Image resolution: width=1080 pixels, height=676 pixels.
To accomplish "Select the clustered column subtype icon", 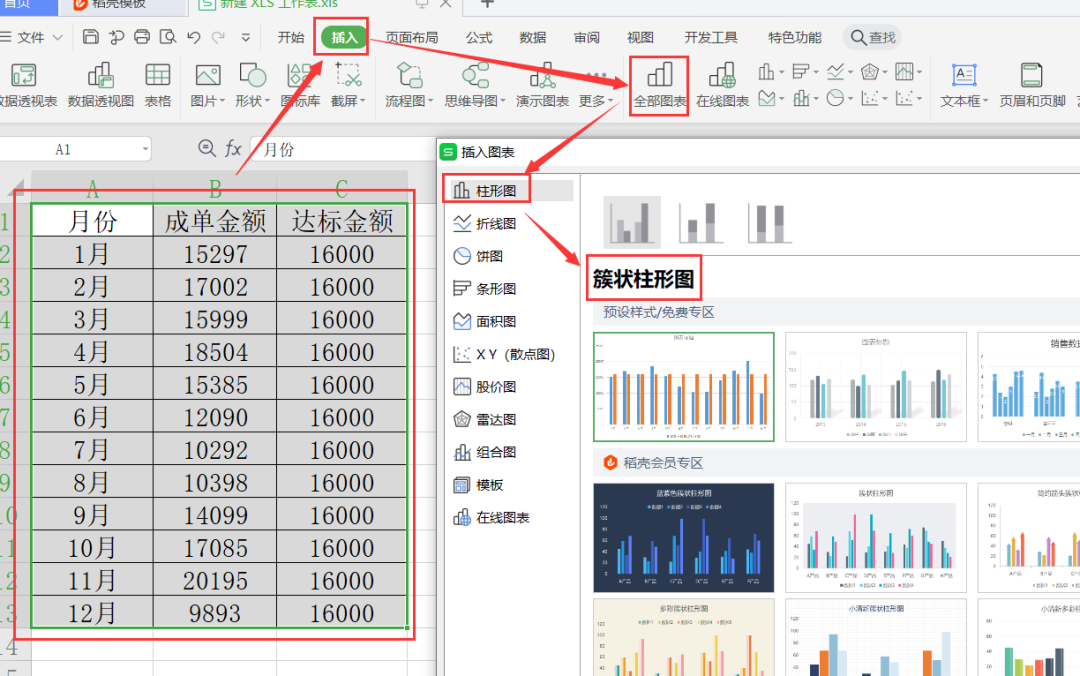I will [x=632, y=222].
